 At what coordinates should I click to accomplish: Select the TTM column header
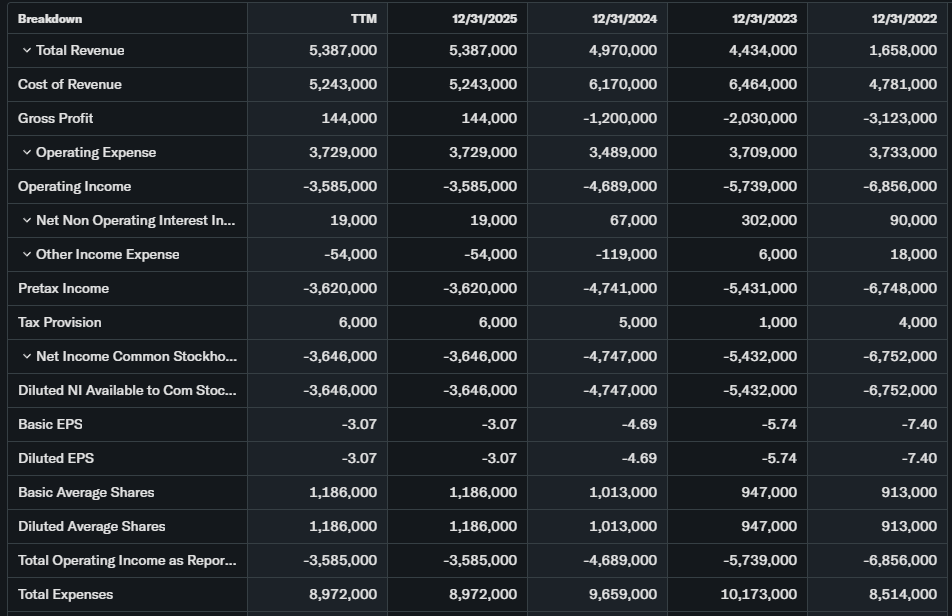pyautogui.click(x=364, y=19)
